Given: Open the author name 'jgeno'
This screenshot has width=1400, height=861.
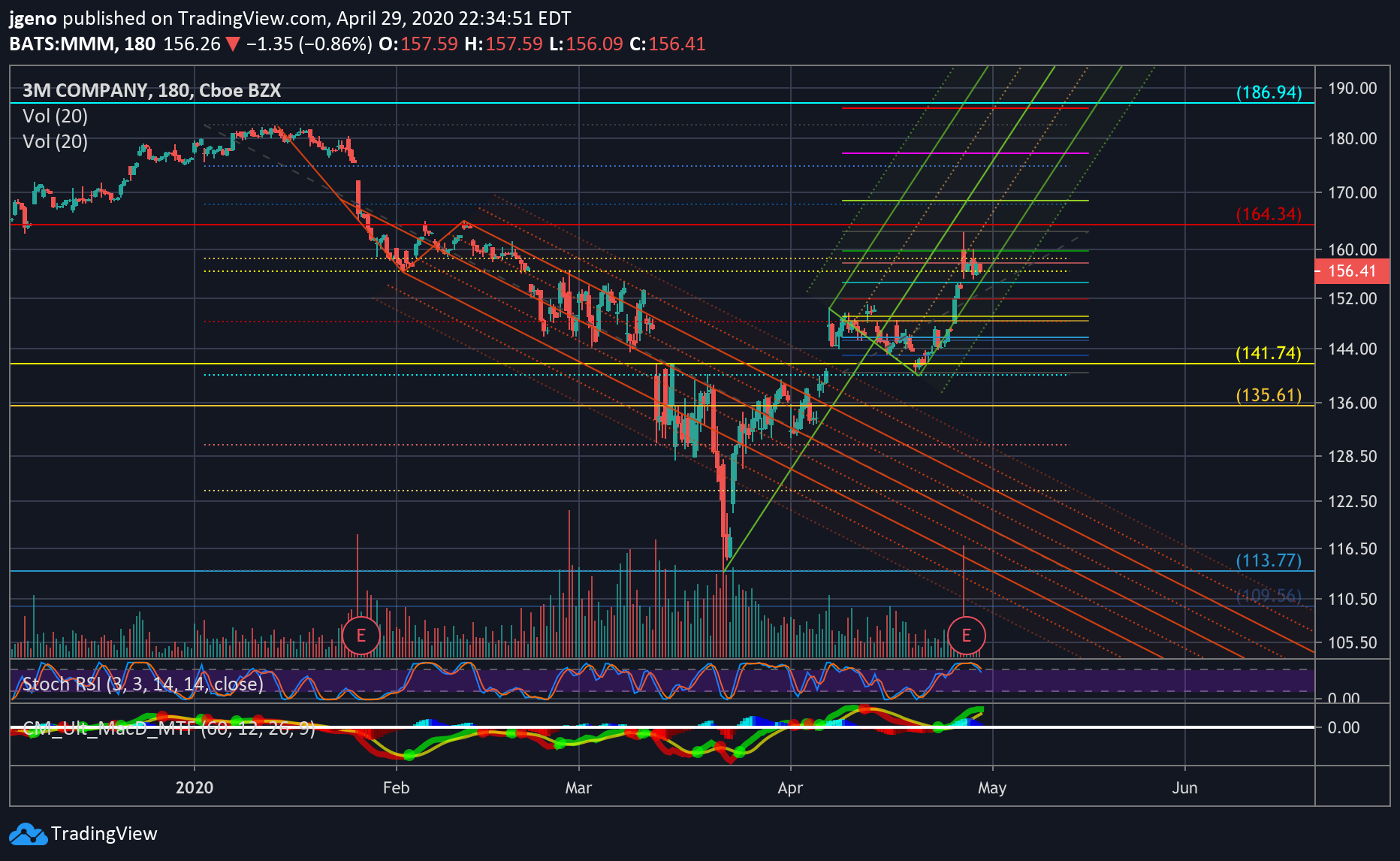Looking at the screenshot, I should tap(33, 19).
